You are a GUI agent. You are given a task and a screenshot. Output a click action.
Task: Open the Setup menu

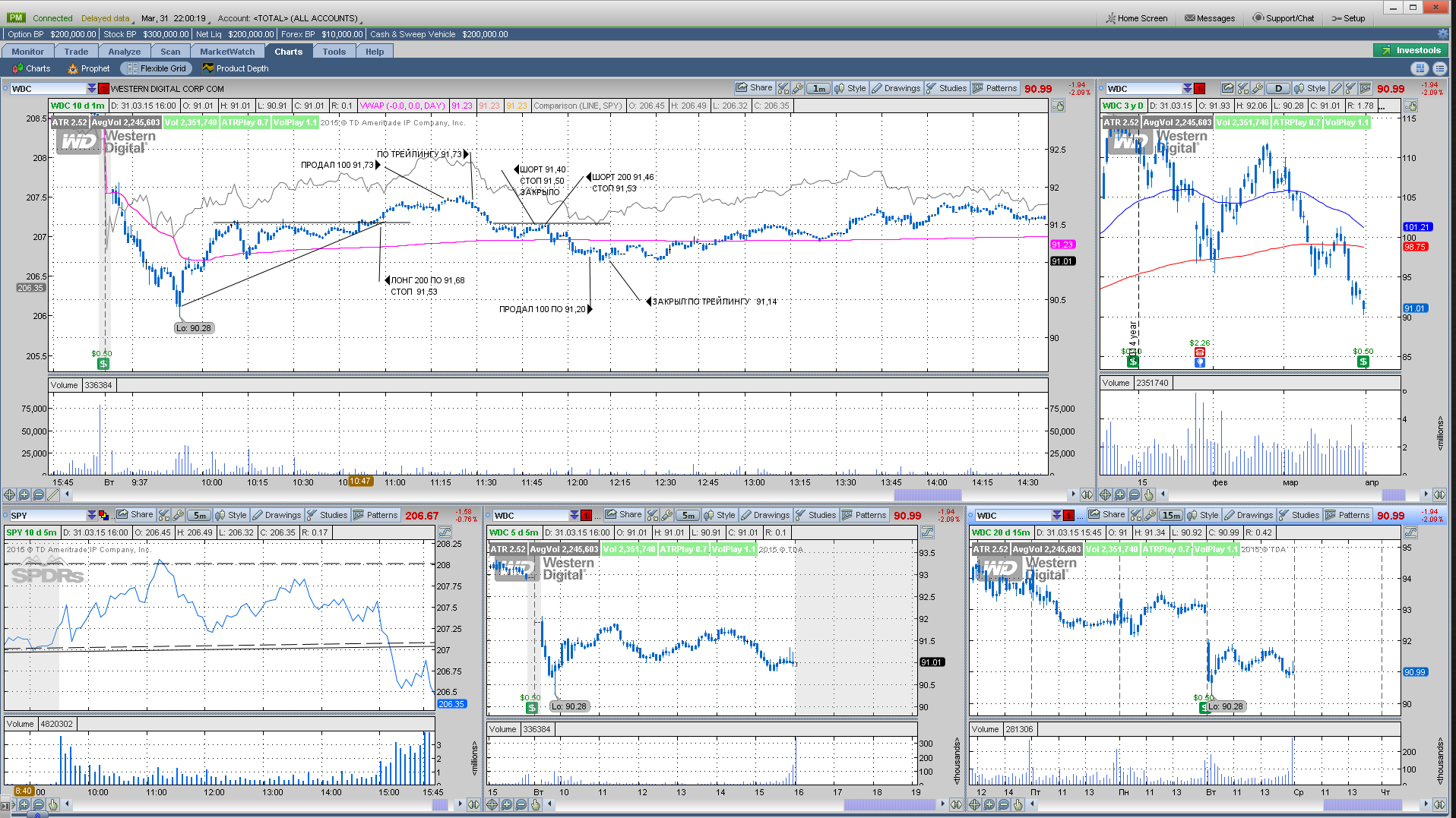1348,18
